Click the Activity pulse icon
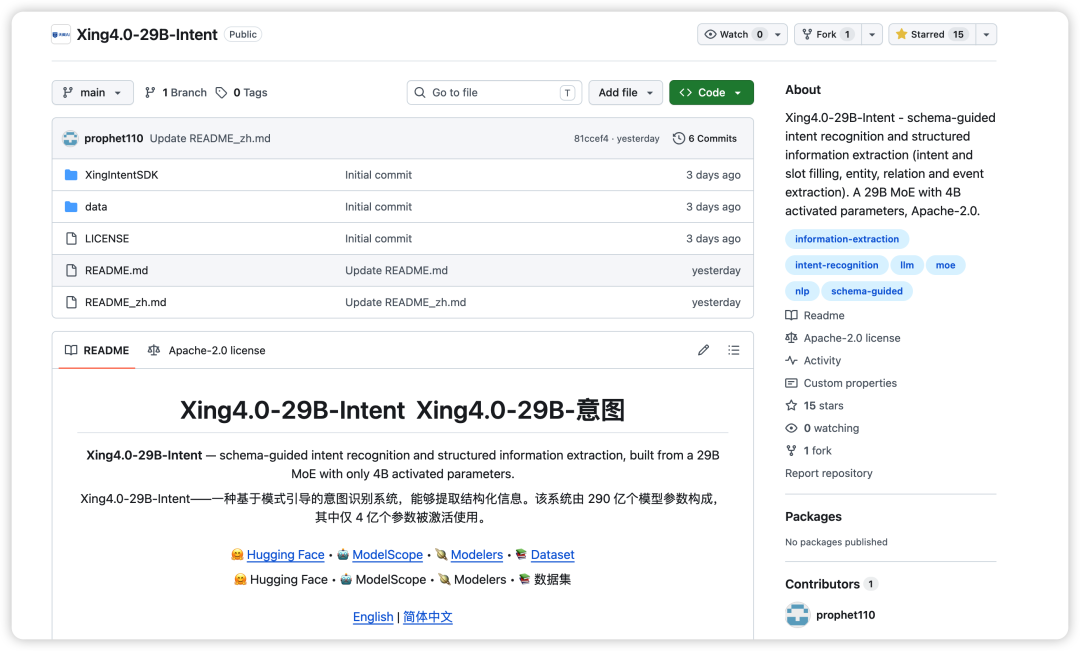1080x651 pixels. click(x=791, y=360)
